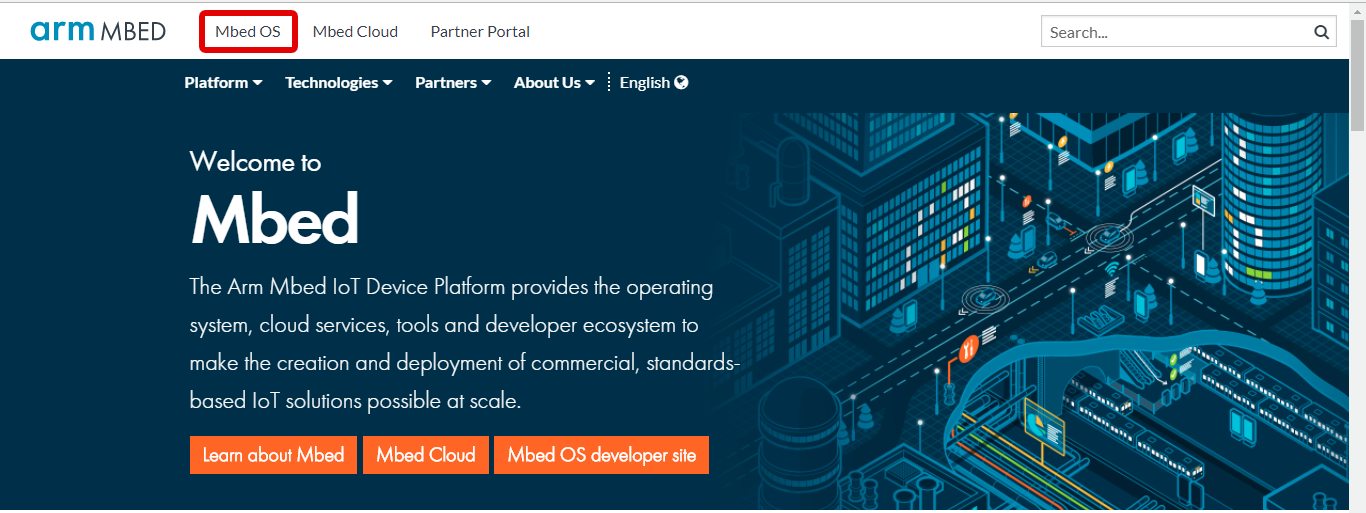This screenshot has height=513, width=1366.
Task: Focus the Search text field
Action: (1175, 32)
